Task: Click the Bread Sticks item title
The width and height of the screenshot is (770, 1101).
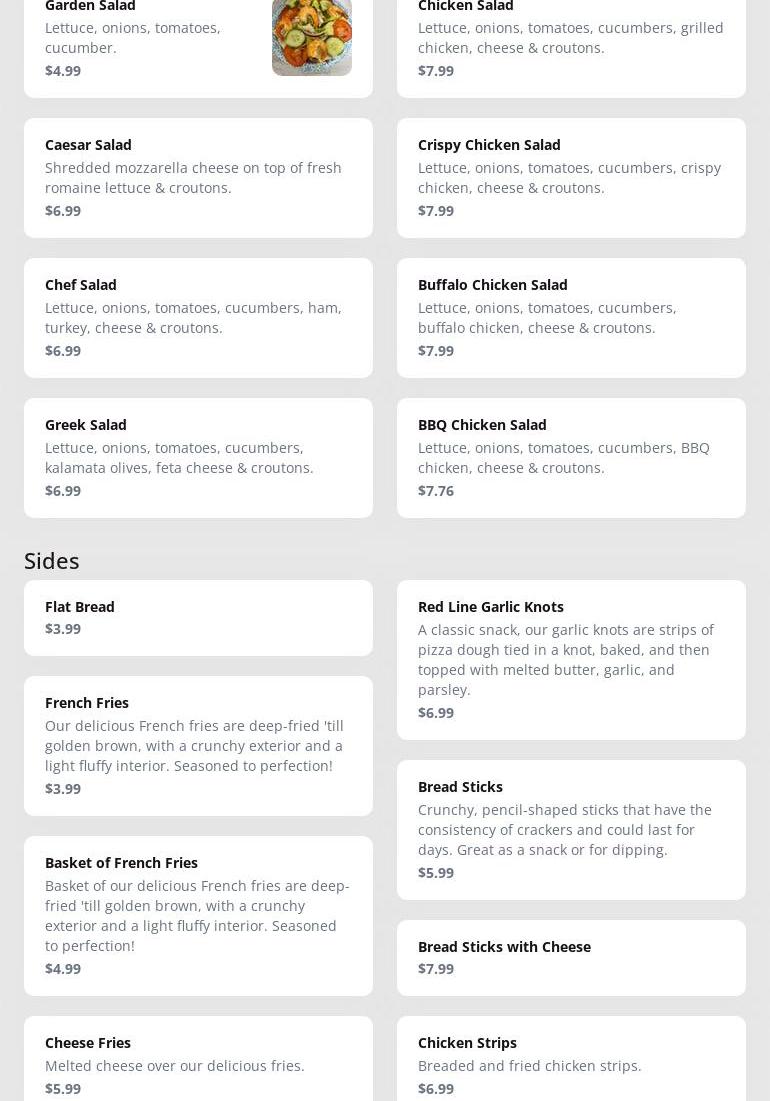Action: [460, 786]
